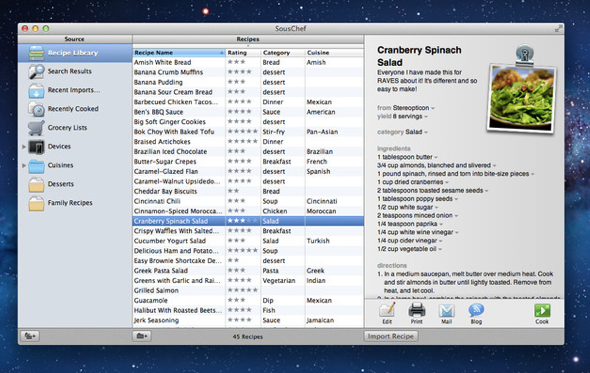
Task: Open the Recently Cooked clock icon
Action: click(x=36, y=109)
